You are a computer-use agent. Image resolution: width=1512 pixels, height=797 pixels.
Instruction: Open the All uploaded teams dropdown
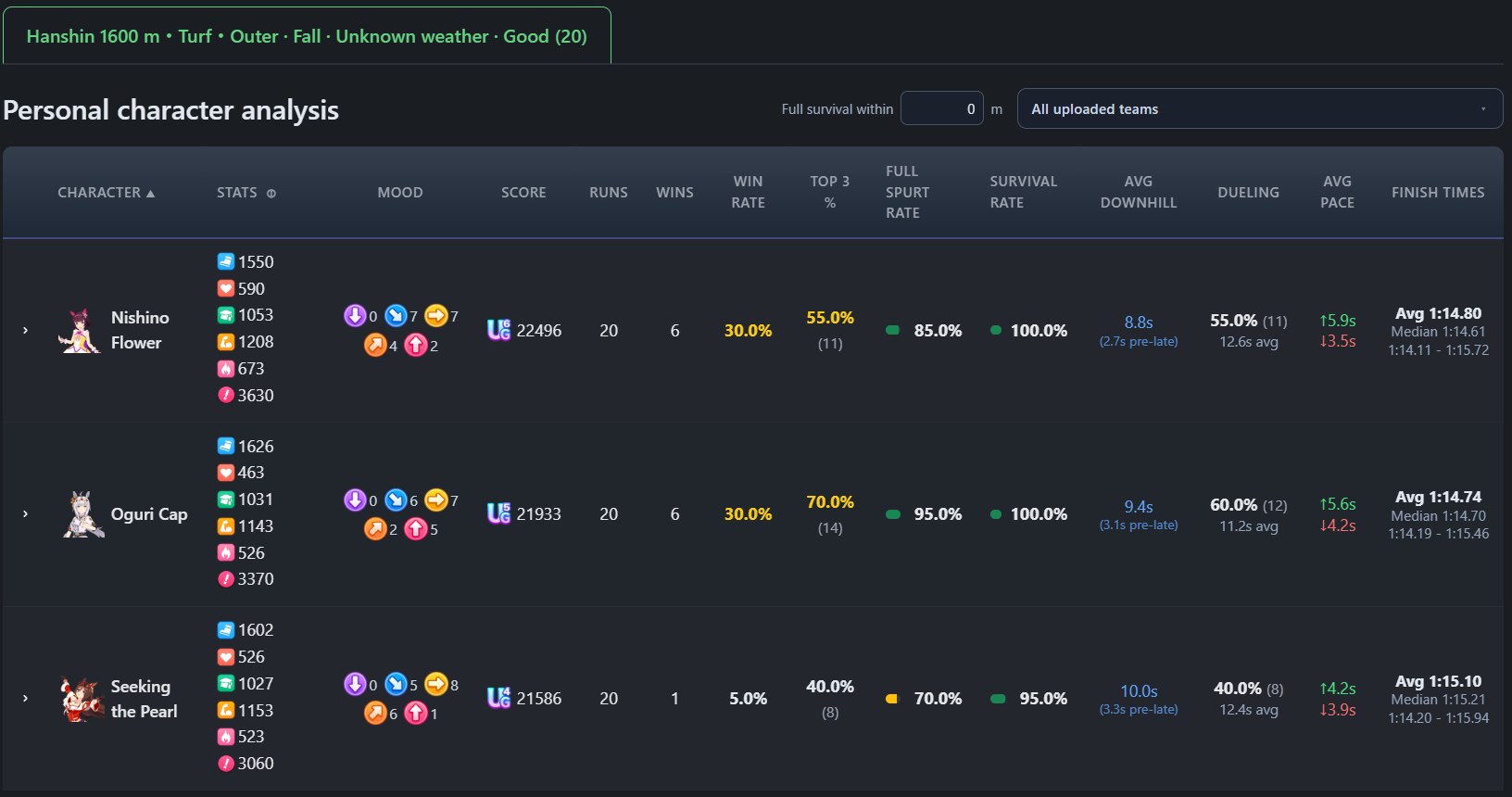click(x=1260, y=108)
